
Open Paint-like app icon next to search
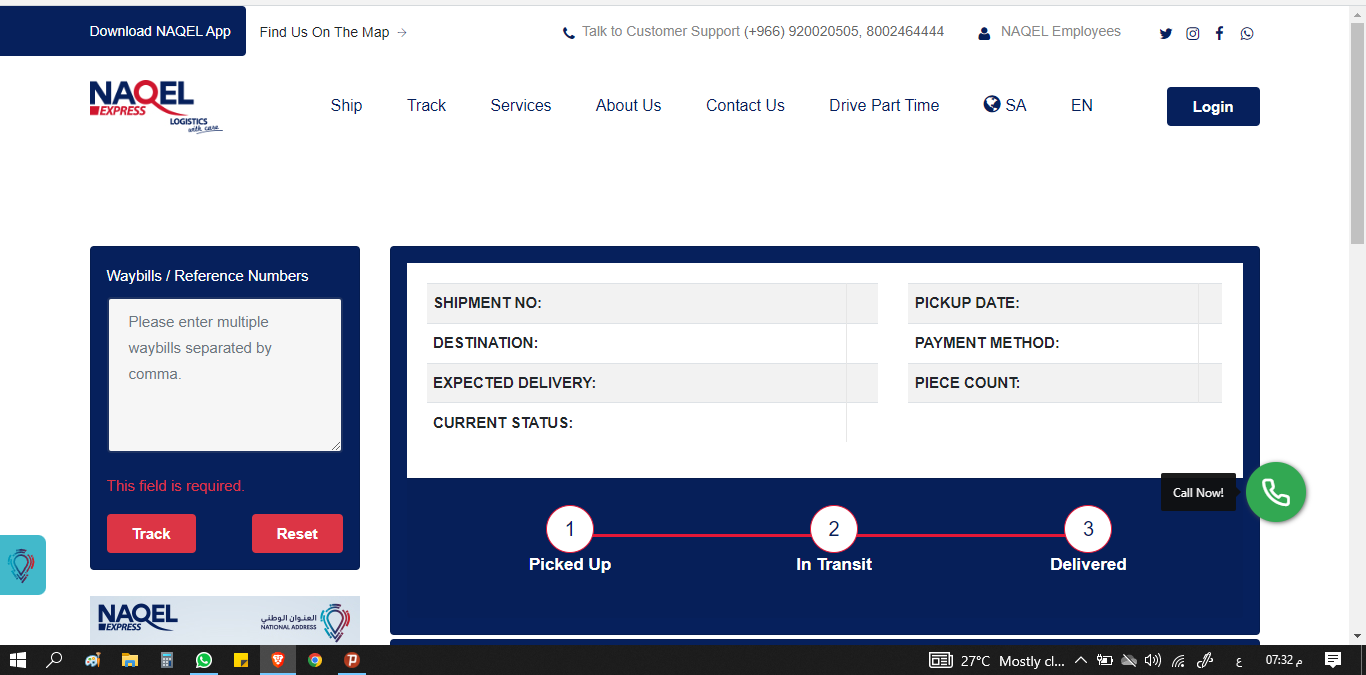pos(92,660)
